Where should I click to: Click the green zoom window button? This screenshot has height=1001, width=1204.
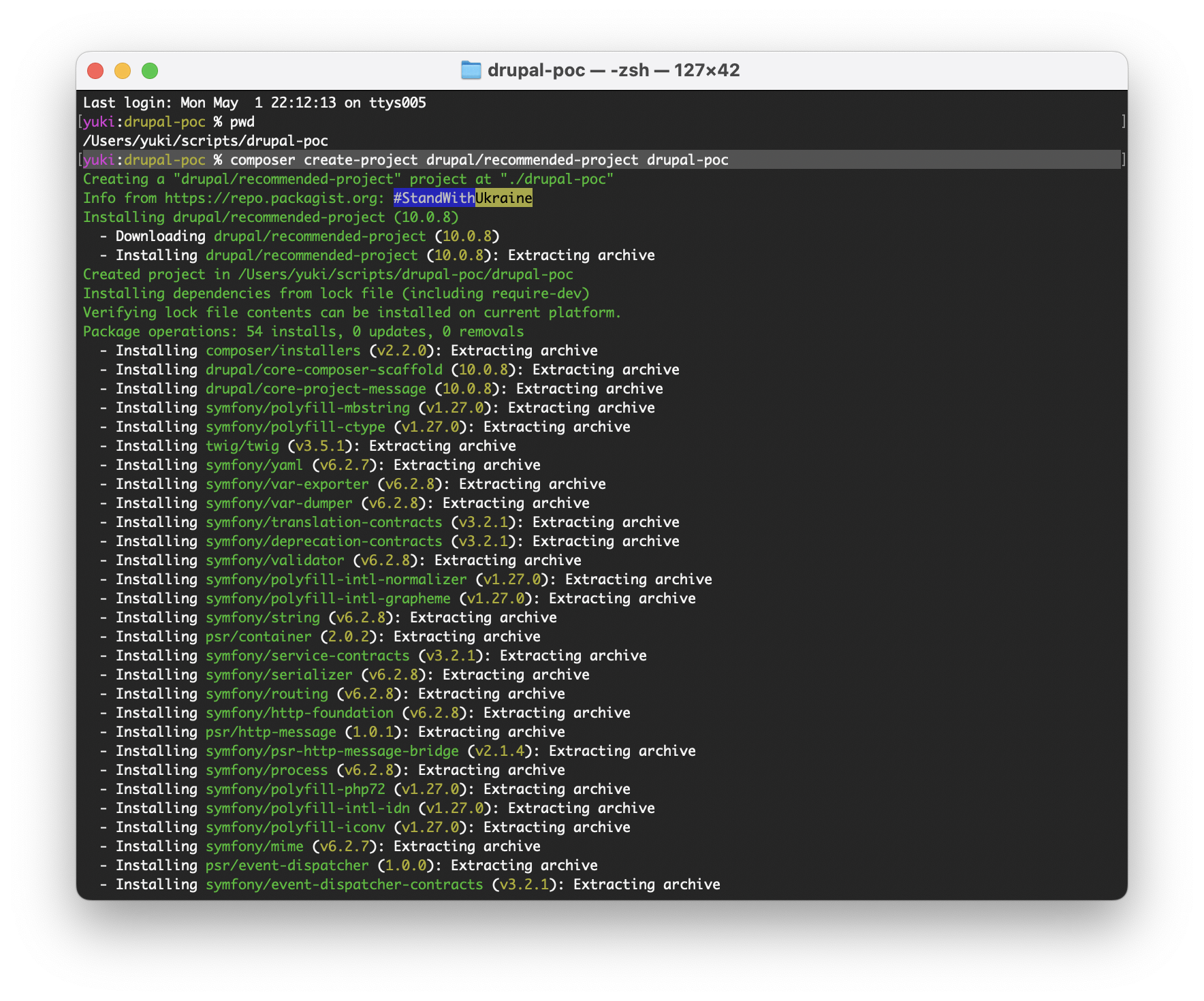[x=150, y=71]
